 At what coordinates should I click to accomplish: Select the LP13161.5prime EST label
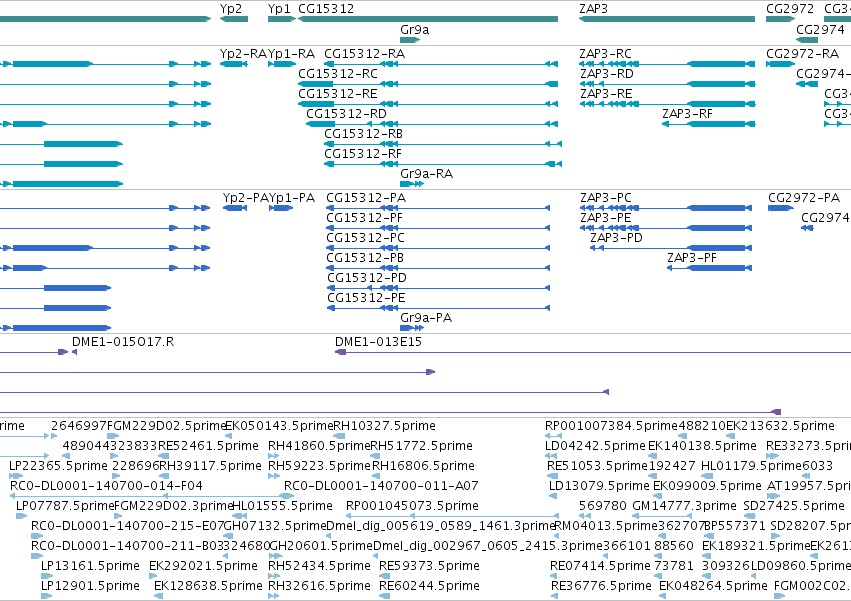click(x=90, y=566)
